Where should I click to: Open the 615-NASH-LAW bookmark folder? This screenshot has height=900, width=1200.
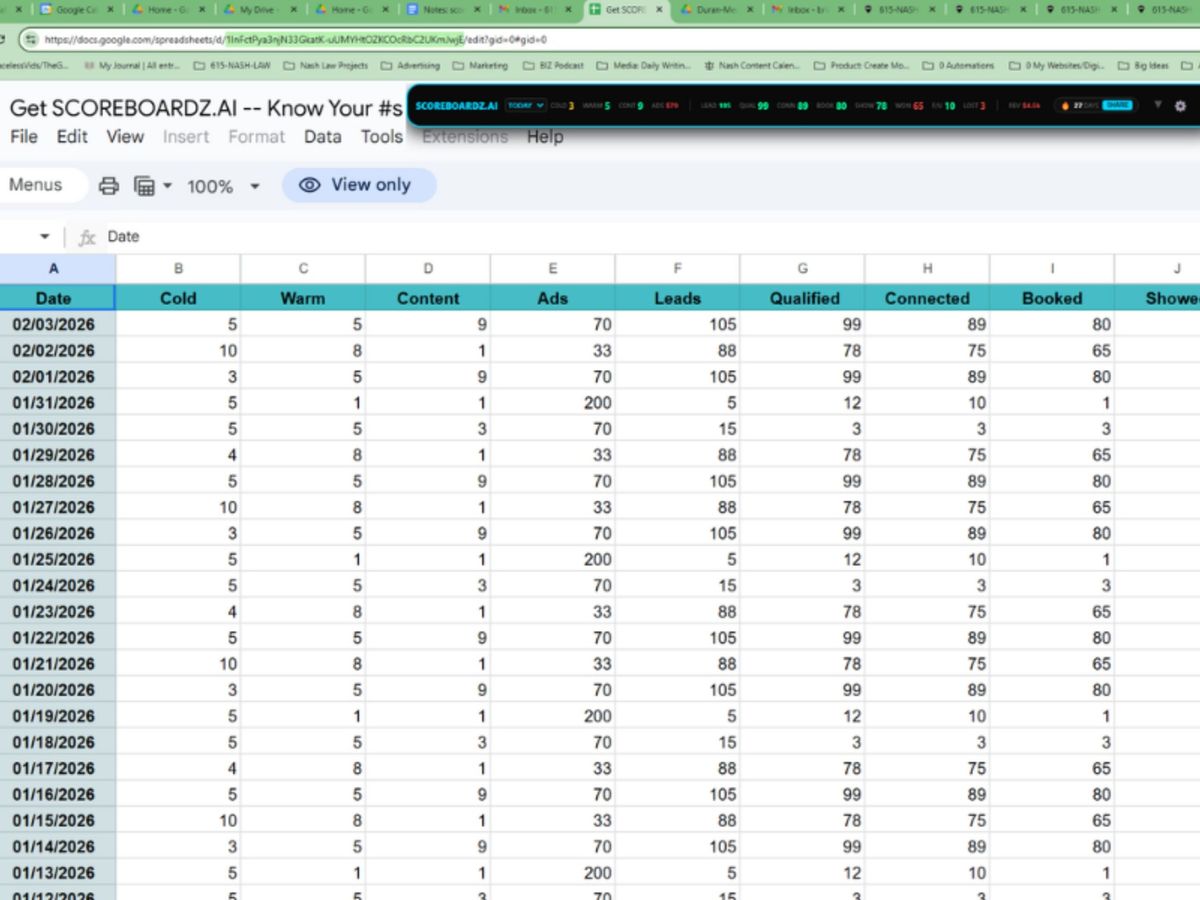[x=232, y=66]
